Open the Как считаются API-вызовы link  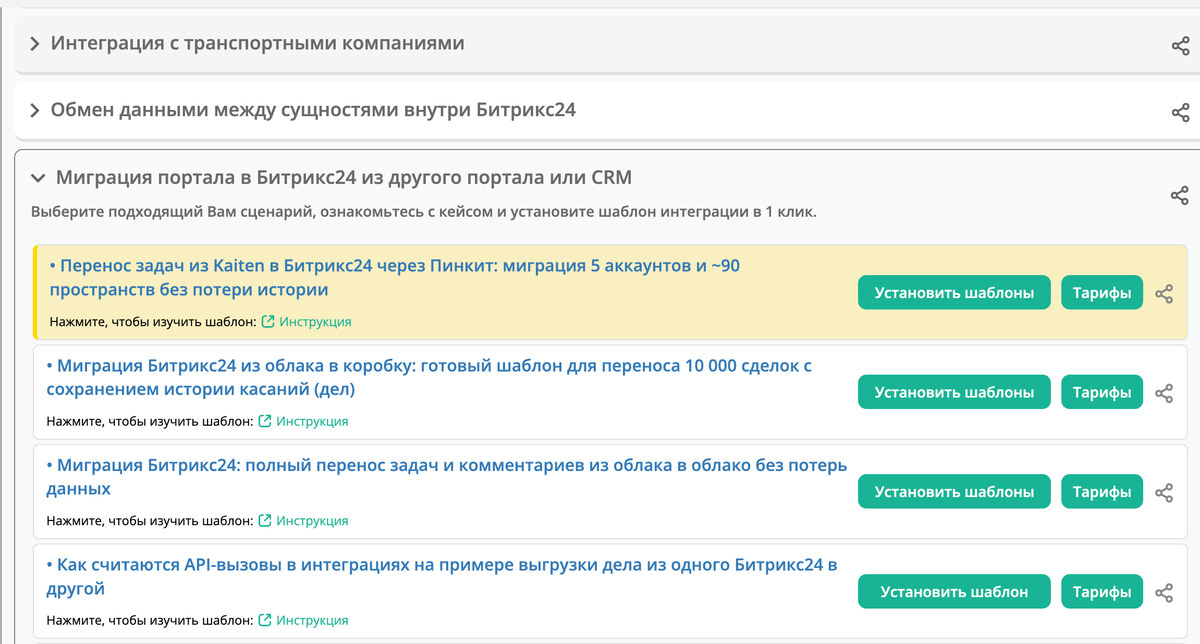(441, 576)
